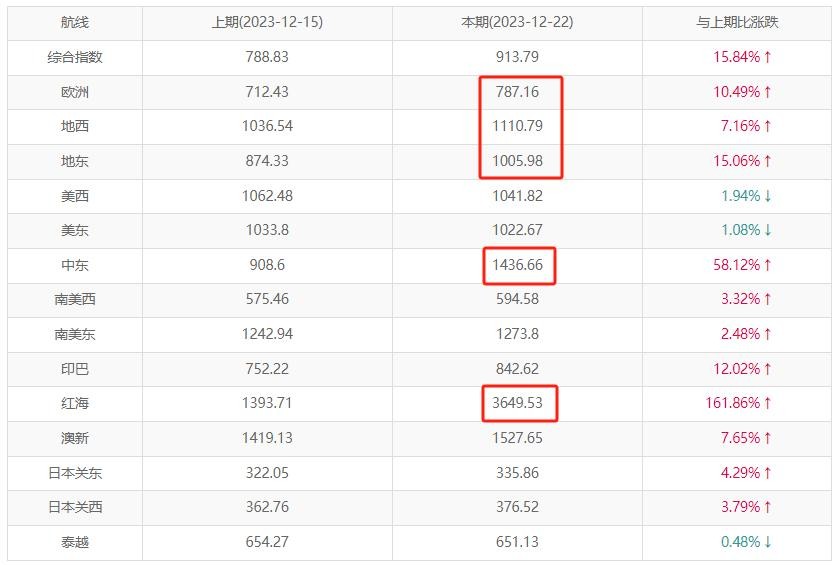Click the 1242.94 cell for 南美东

267,334
